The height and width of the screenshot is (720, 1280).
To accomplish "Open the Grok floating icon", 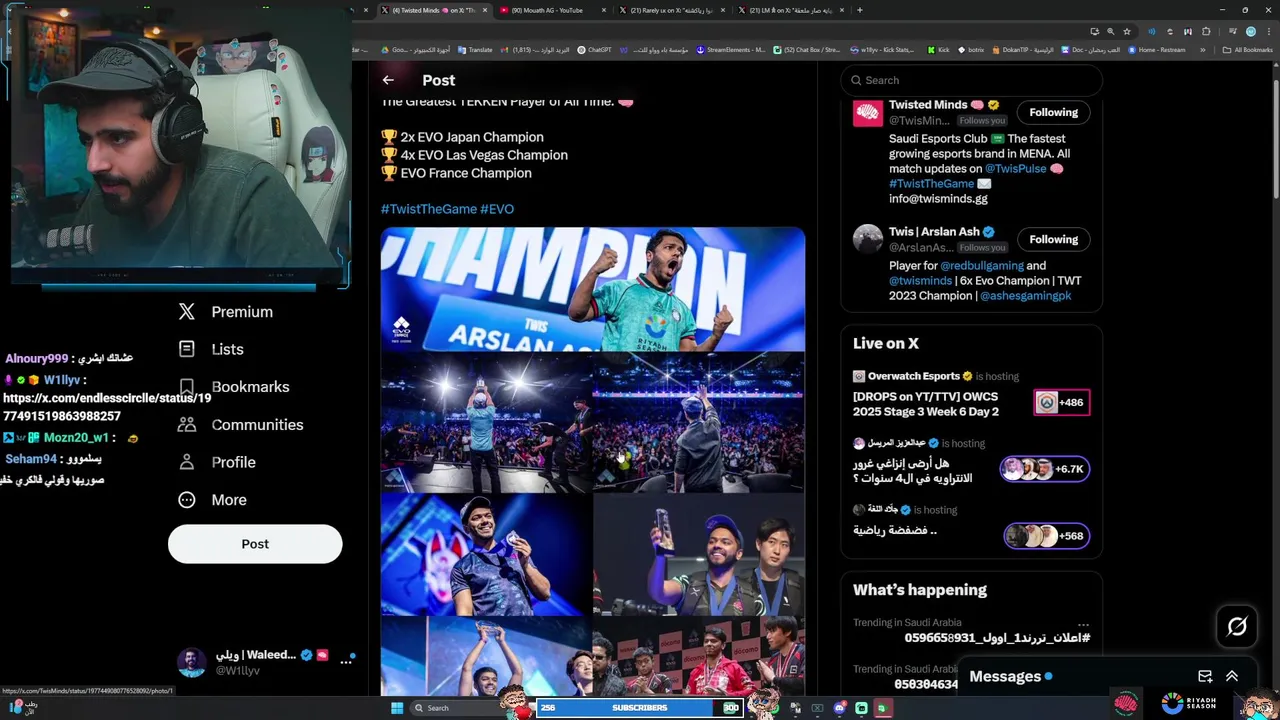I will click(1237, 627).
